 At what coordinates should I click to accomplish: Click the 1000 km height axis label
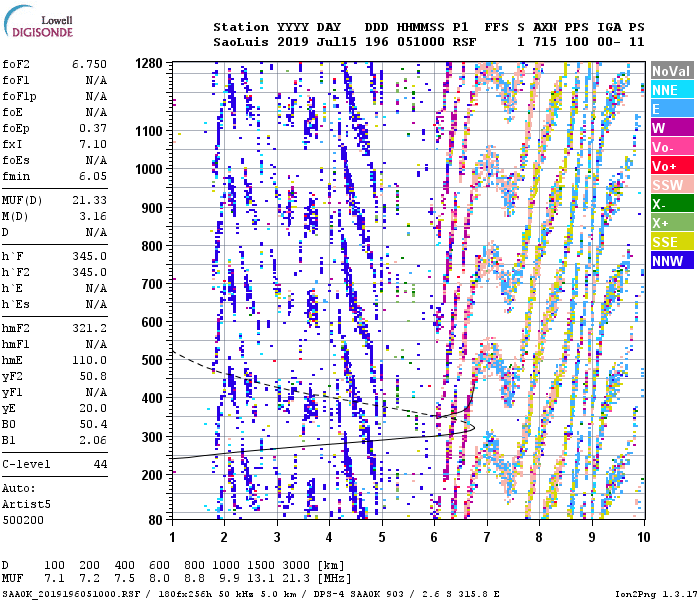coord(149,169)
